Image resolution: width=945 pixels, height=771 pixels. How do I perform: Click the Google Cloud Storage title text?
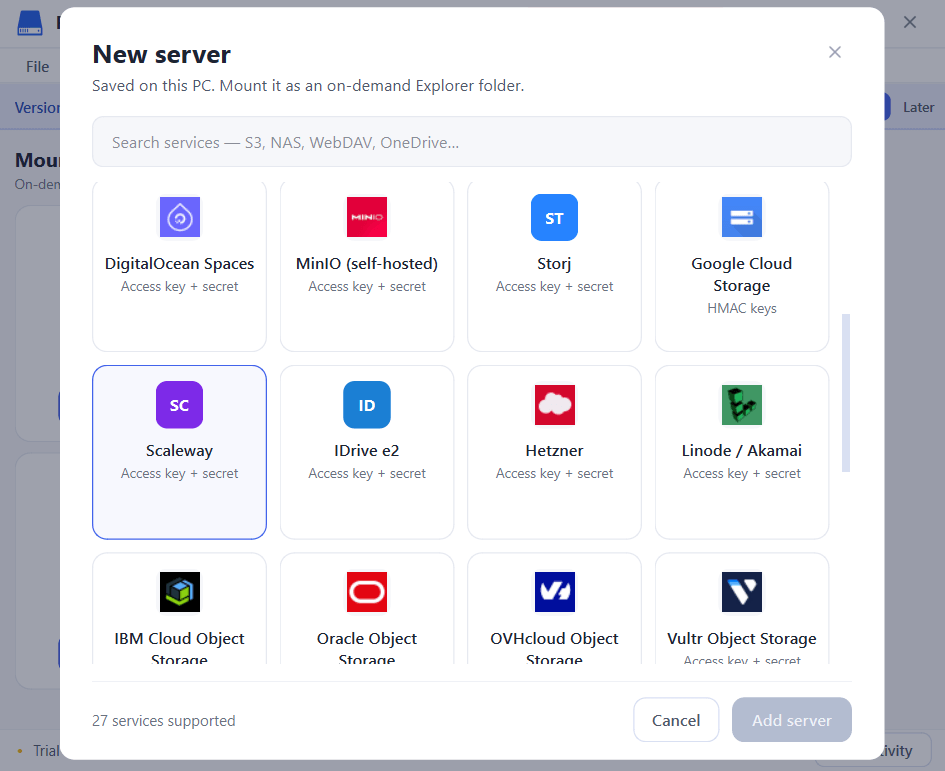742,274
